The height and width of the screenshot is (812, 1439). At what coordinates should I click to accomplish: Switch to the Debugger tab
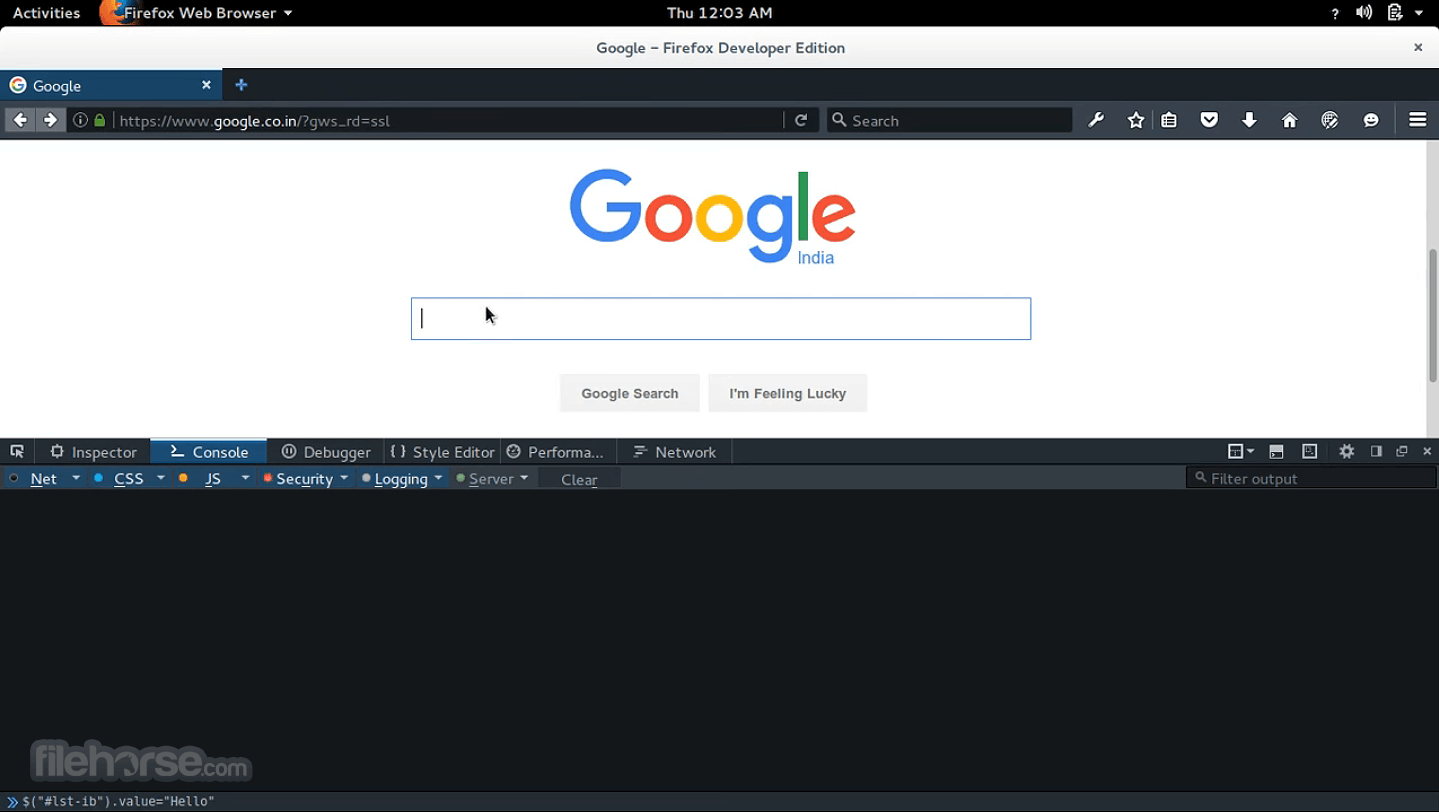click(326, 452)
